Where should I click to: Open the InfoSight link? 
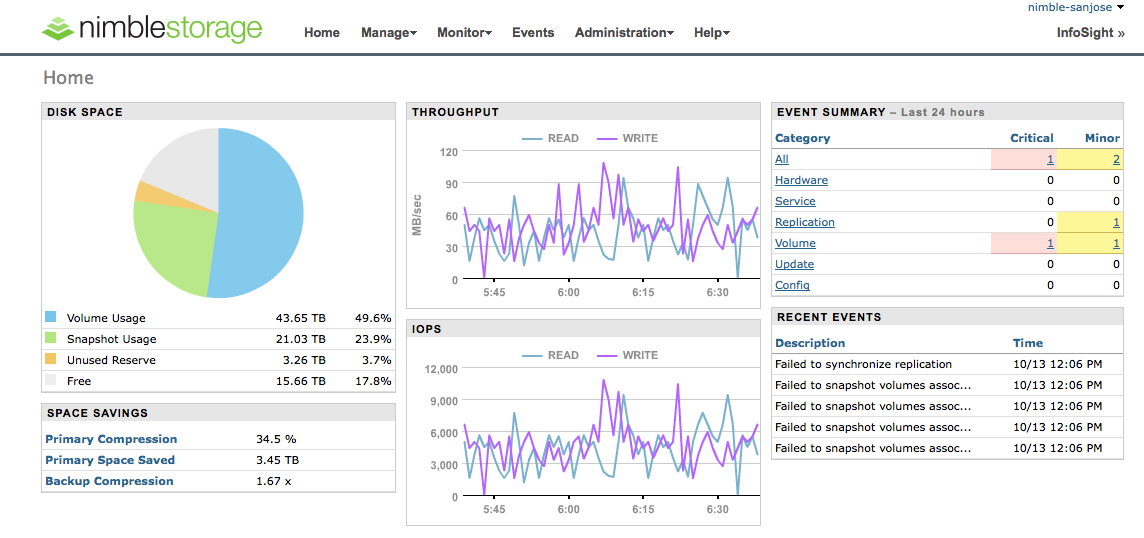1090,33
